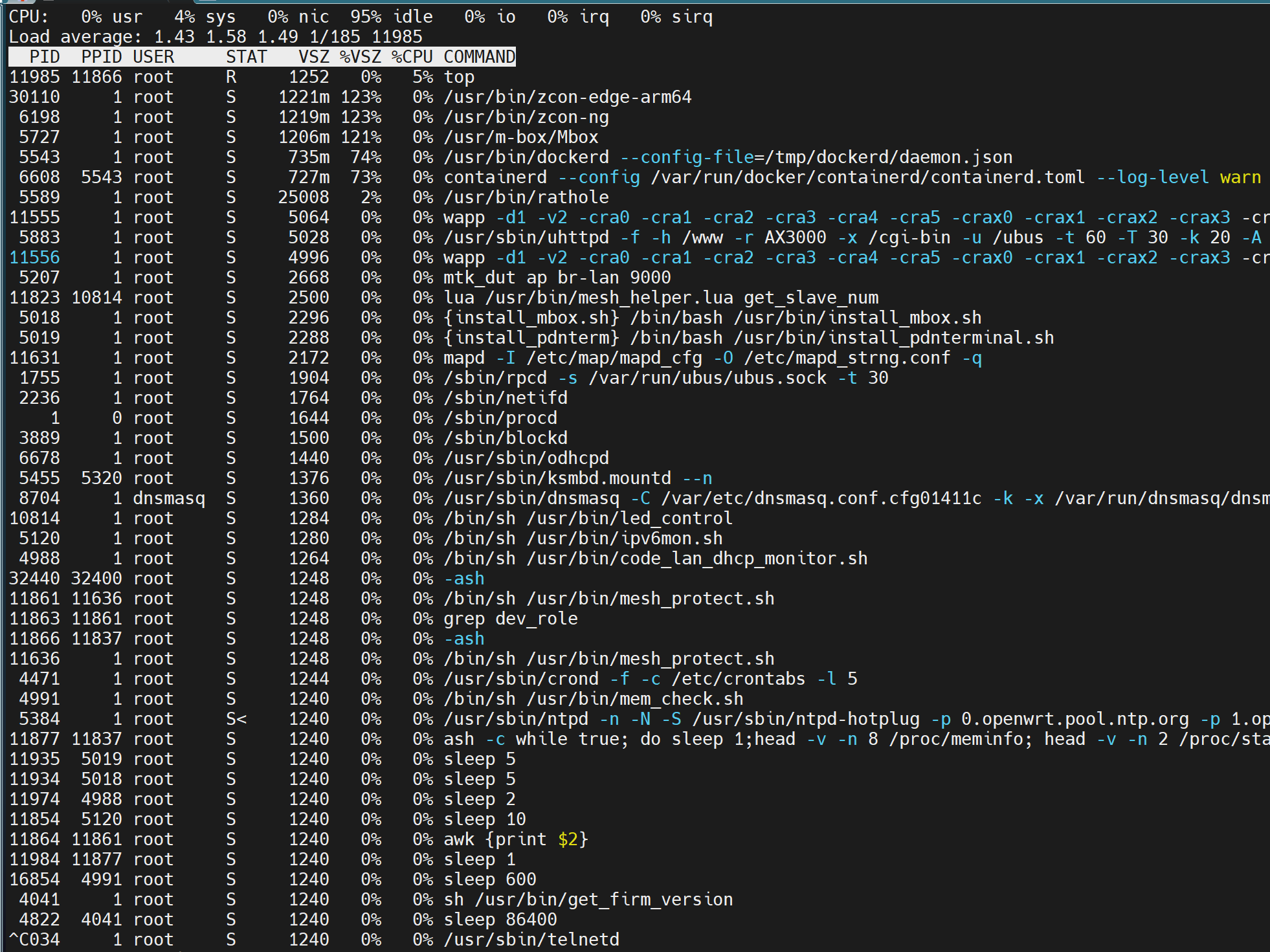Click the /usr/sbin/telnetd process line
Viewport: 1270px width, 952px height.
[x=531, y=940]
